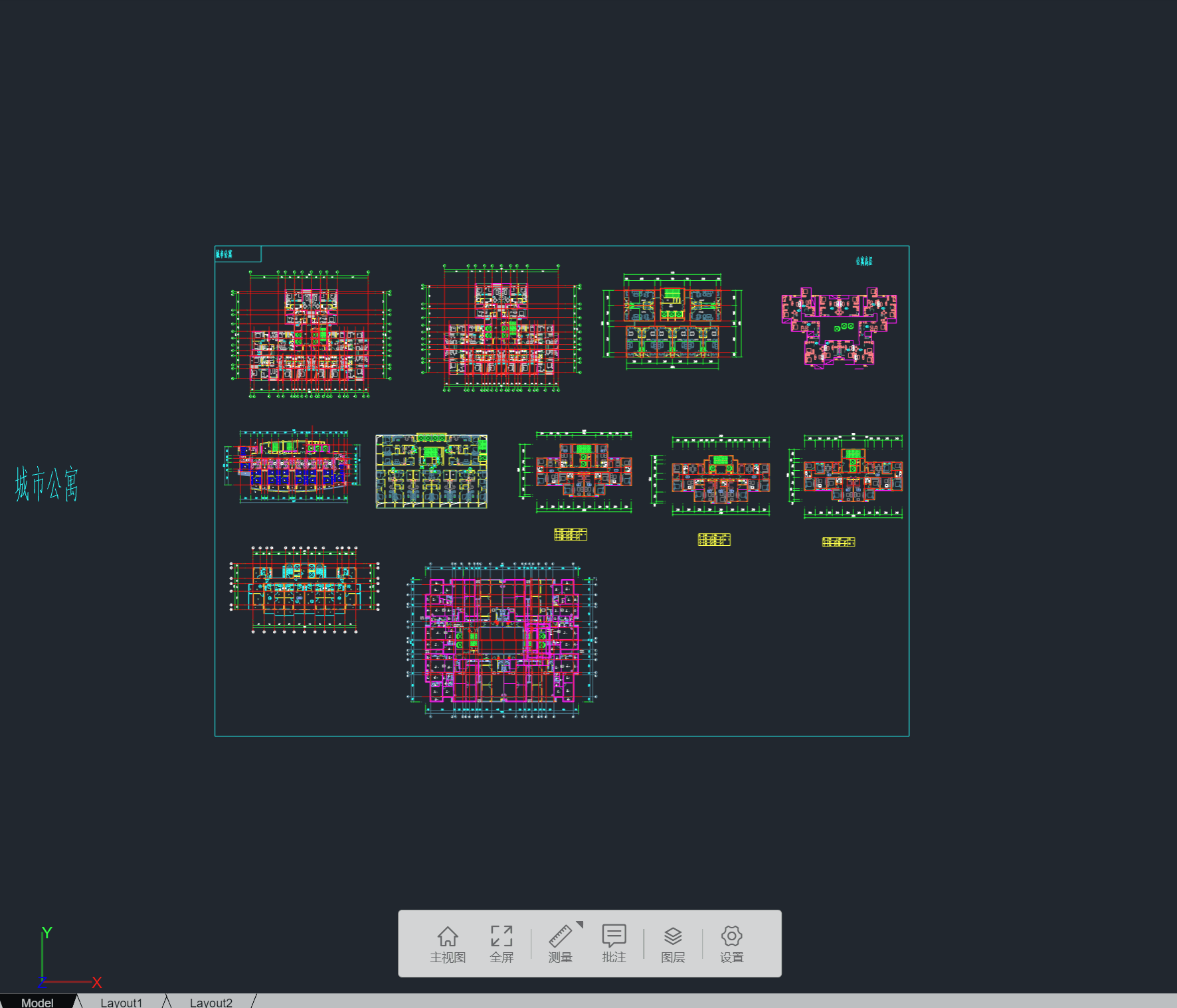This screenshot has width=1177, height=1008.
Task: Click the magenta floor plan at top right
Action: coord(839,329)
